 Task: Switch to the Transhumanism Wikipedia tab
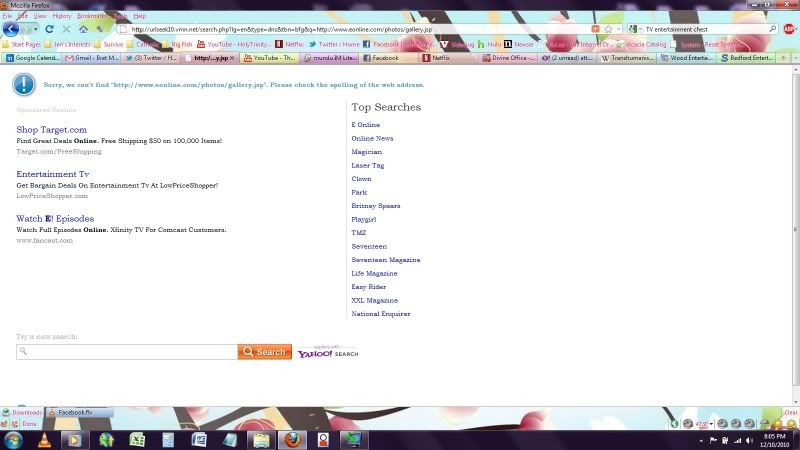(627, 58)
